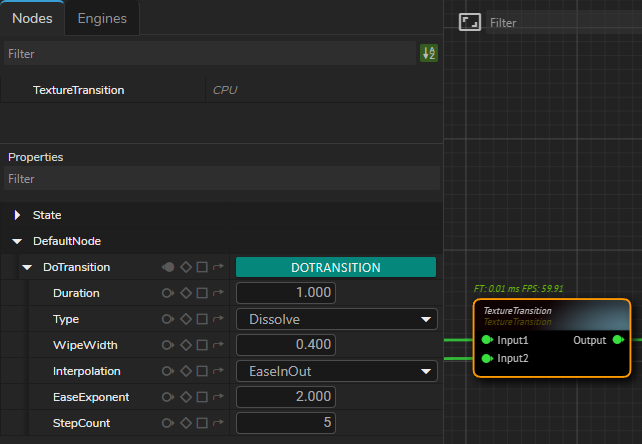Click the pin icon on Duration row

(x=167, y=293)
